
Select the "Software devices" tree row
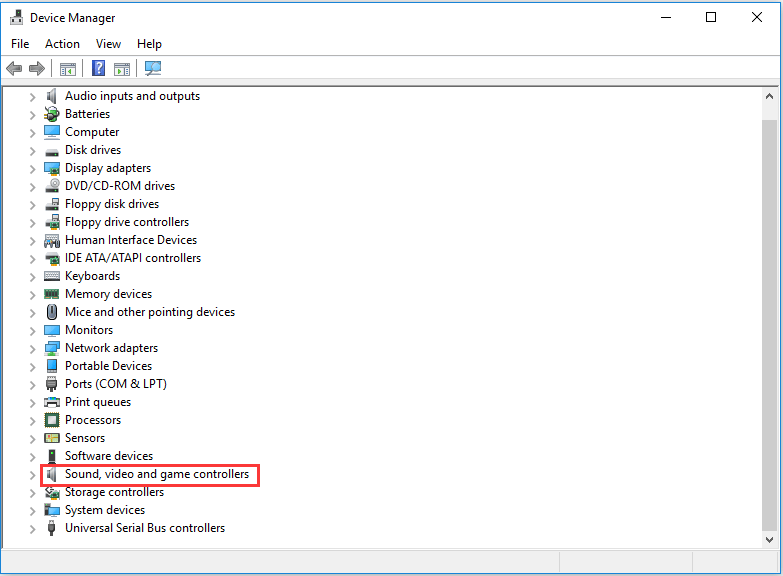click(x=99, y=456)
